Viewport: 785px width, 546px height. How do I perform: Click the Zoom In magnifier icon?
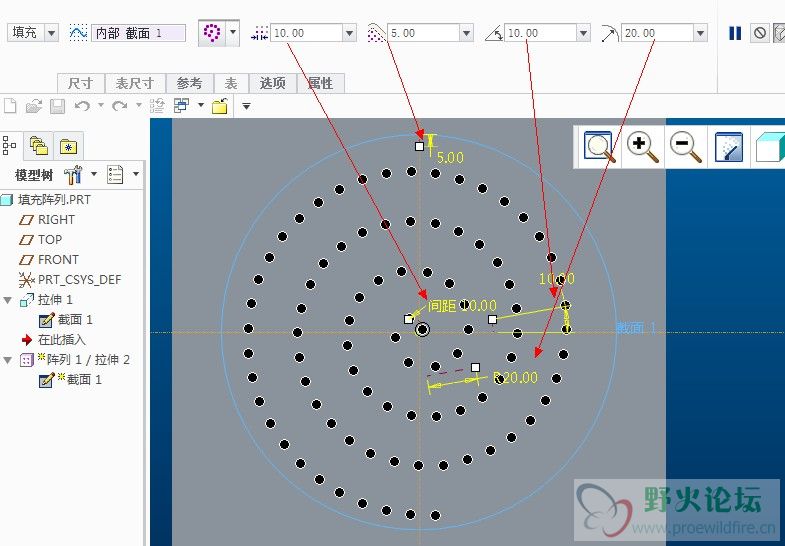pos(642,148)
